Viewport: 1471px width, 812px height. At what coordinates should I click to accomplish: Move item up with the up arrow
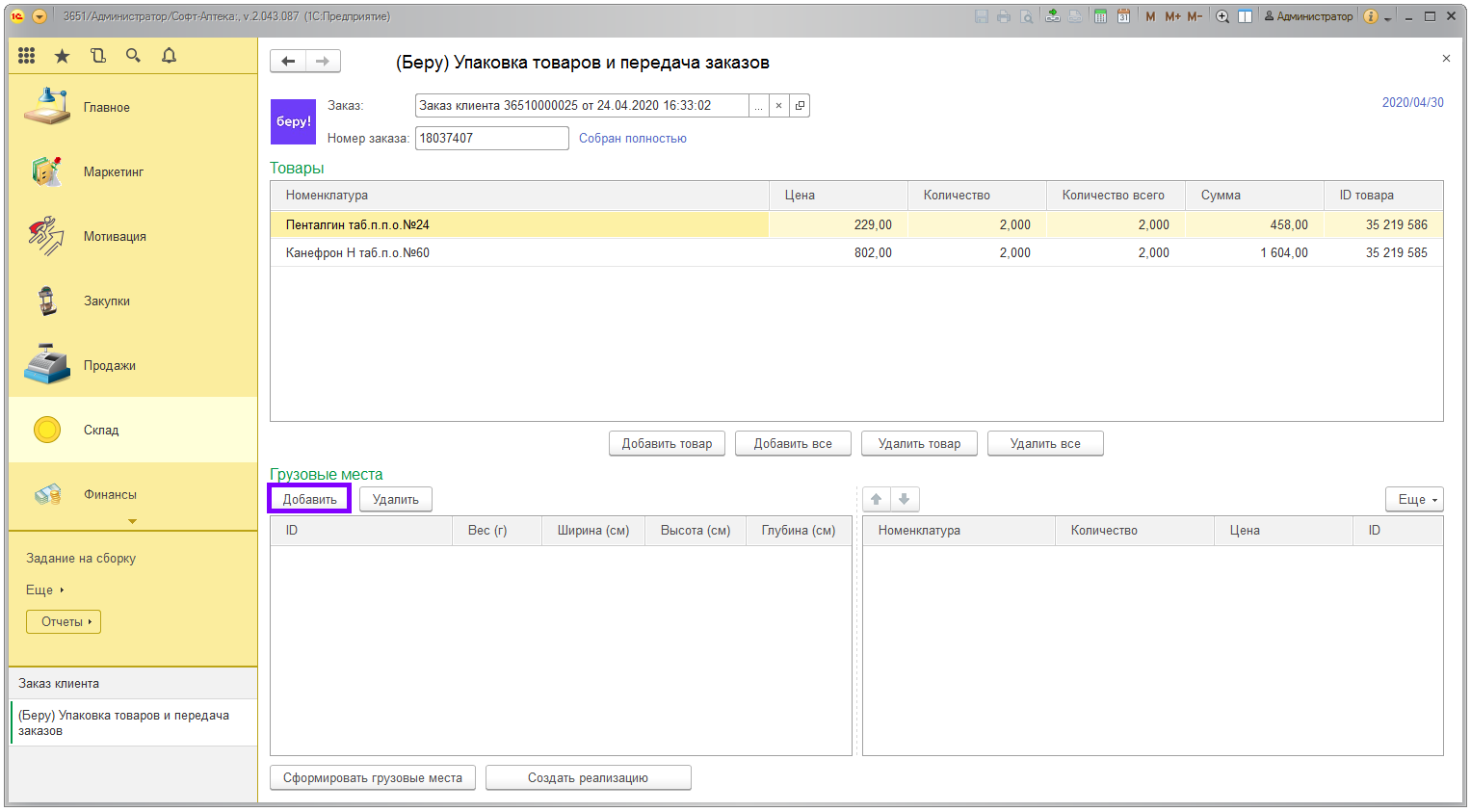[876, 499]
